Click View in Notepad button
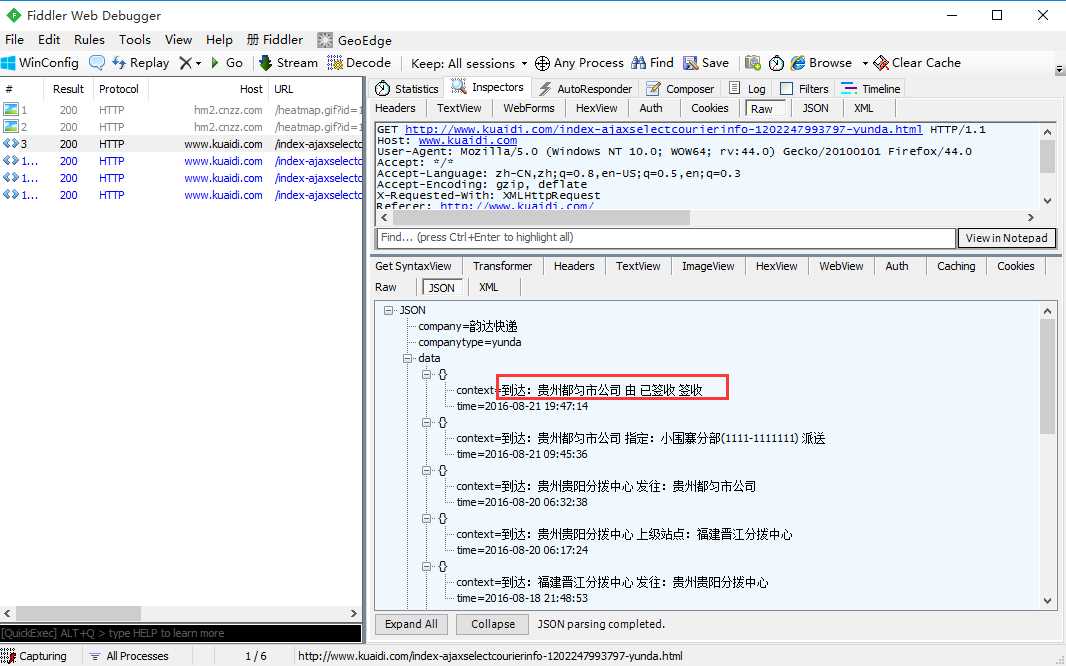The image size is (1066, 666). (x=1006, y=238)
